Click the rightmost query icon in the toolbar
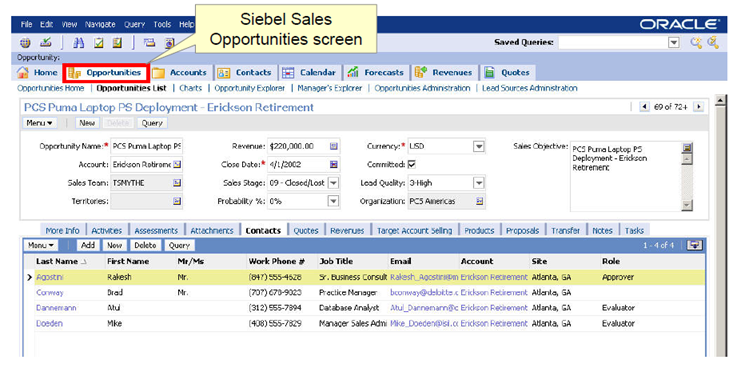 713,42
